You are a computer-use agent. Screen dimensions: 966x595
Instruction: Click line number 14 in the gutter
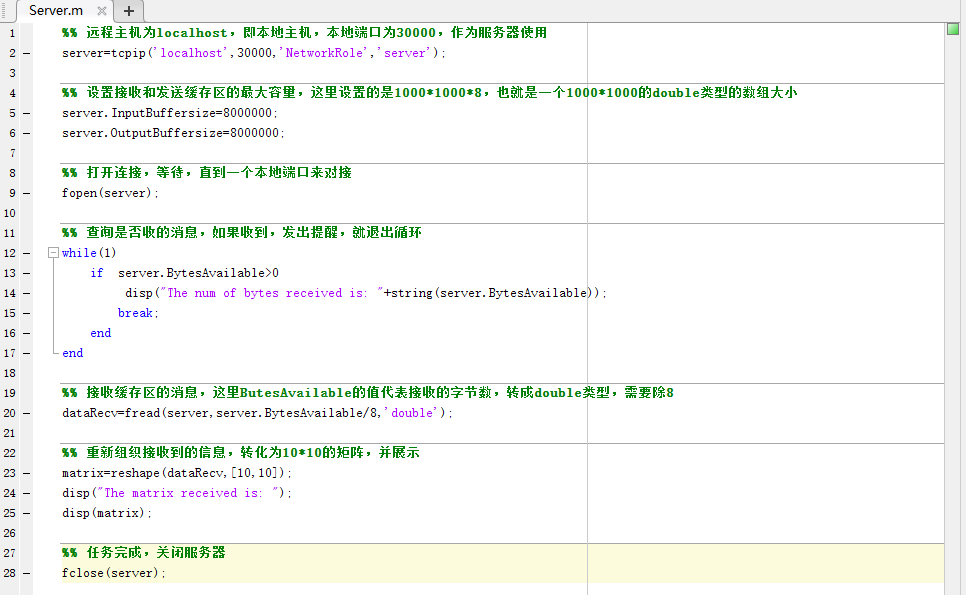(x=9, y=292)
